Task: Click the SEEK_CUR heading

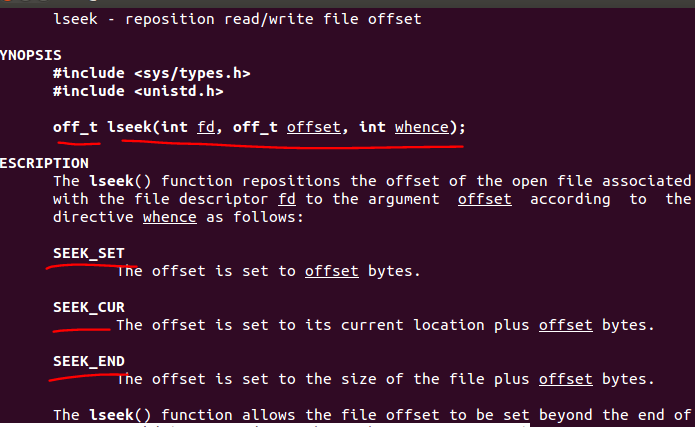Action: tap(88, 307)
